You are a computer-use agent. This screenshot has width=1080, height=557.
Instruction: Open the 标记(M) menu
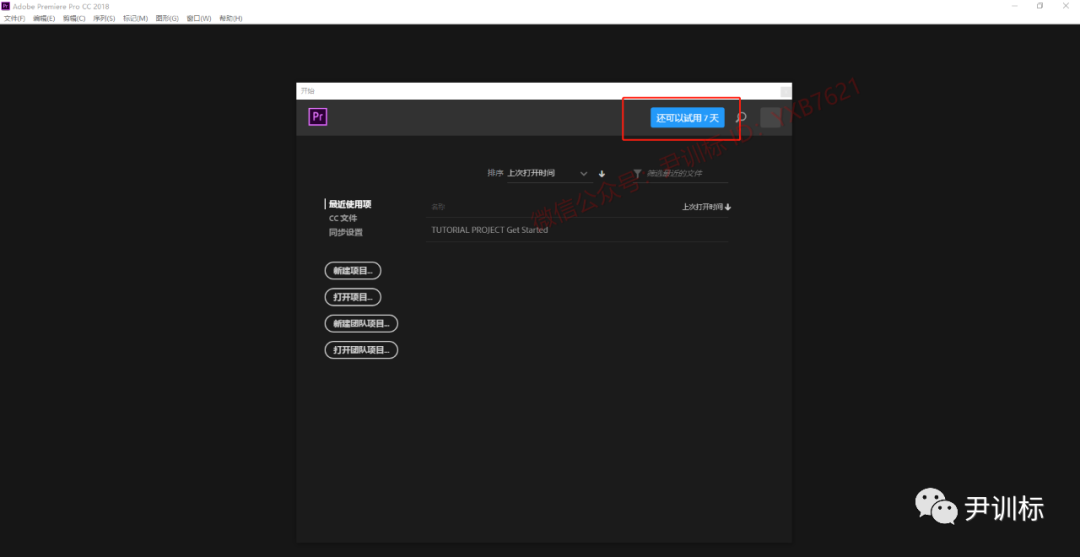(135, 19)
